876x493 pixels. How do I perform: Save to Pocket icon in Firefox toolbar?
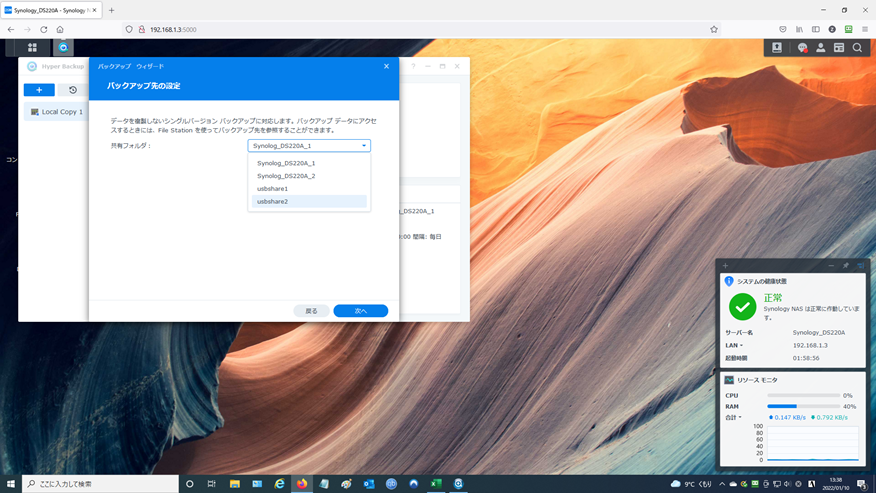[x=783, y=30]
